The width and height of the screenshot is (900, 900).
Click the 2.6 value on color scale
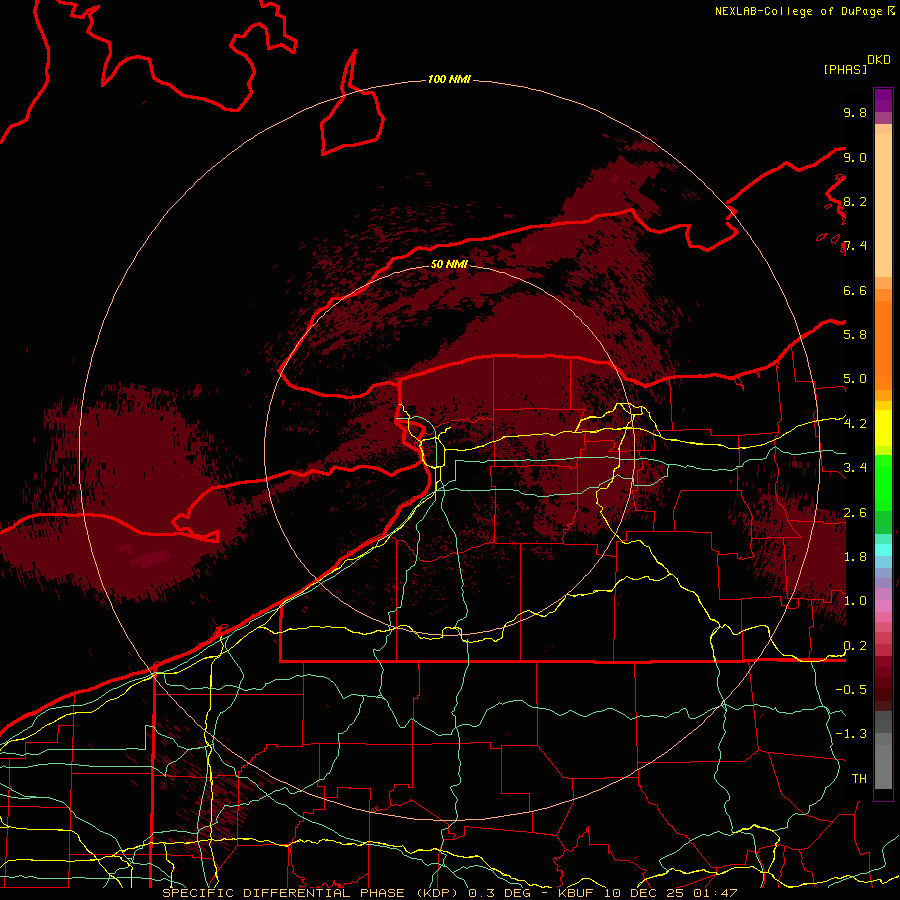click(x=855, y=513)
